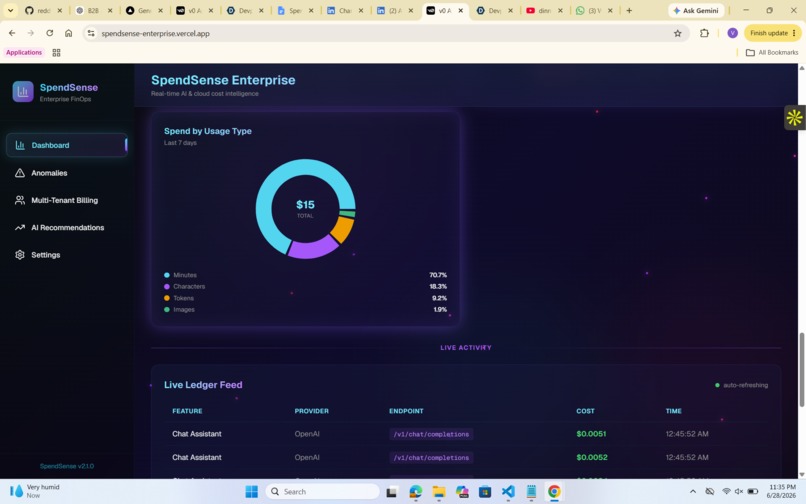Click the 70.7% value
Viewport: 806px width, 504px height.
[438, 275]
